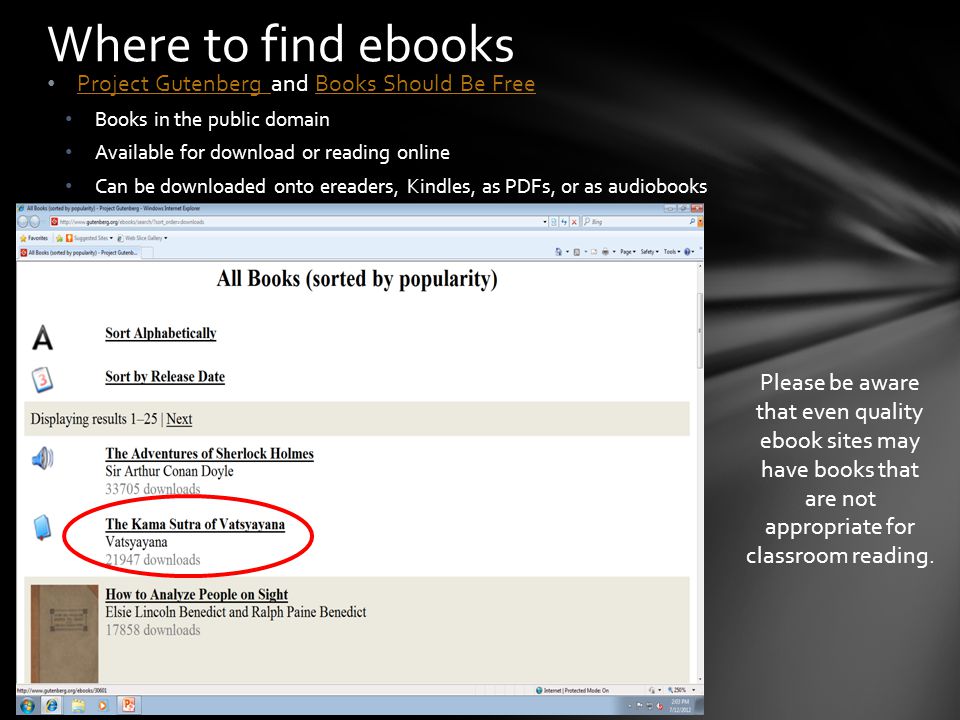Click the Sort Alphabetically link

pos(160,333)
